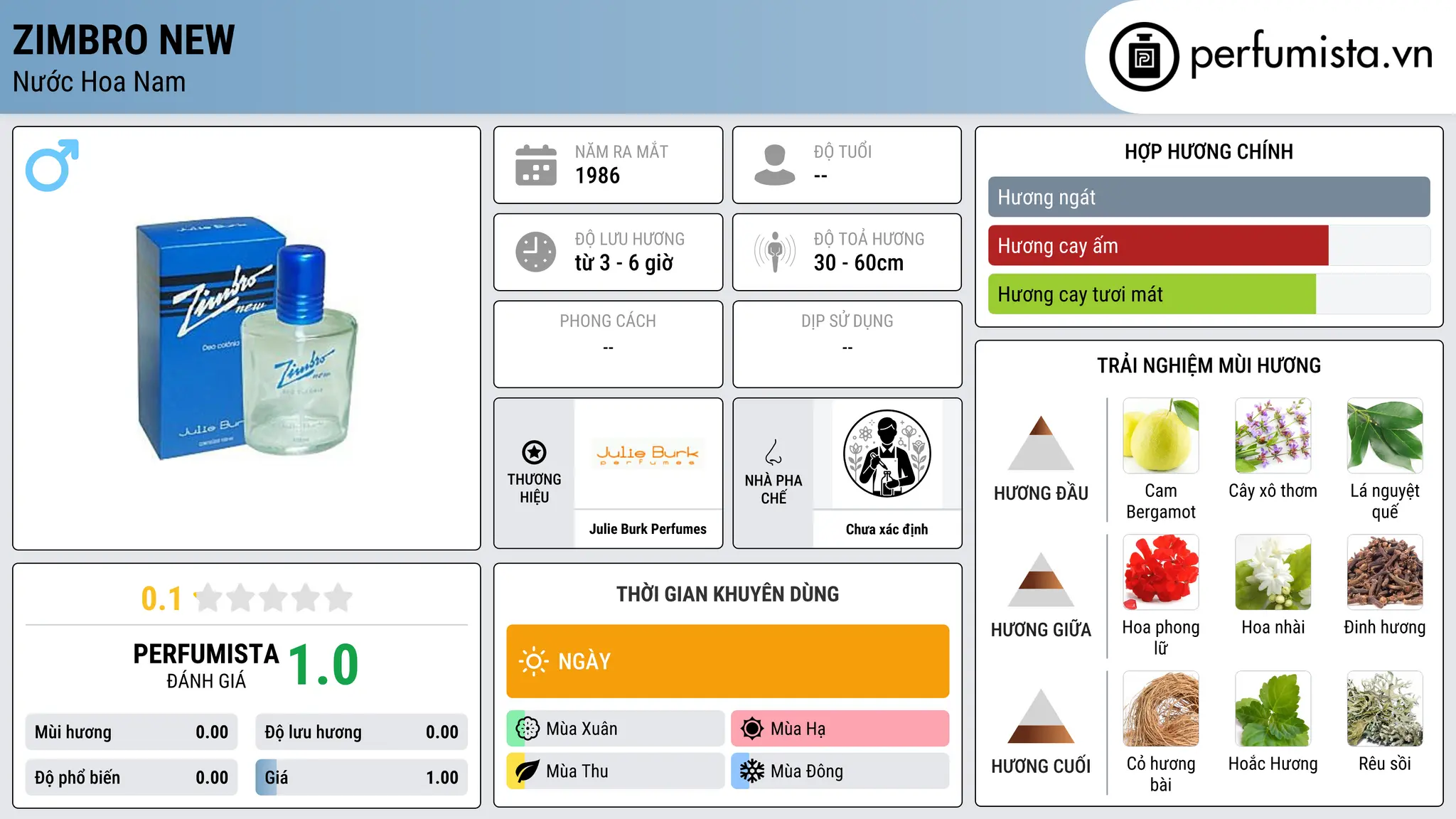The width and height of the screenshot is (1456, 819).
Task: Select the Rêu sồi note image
Action: click(x=1385, y=708)
